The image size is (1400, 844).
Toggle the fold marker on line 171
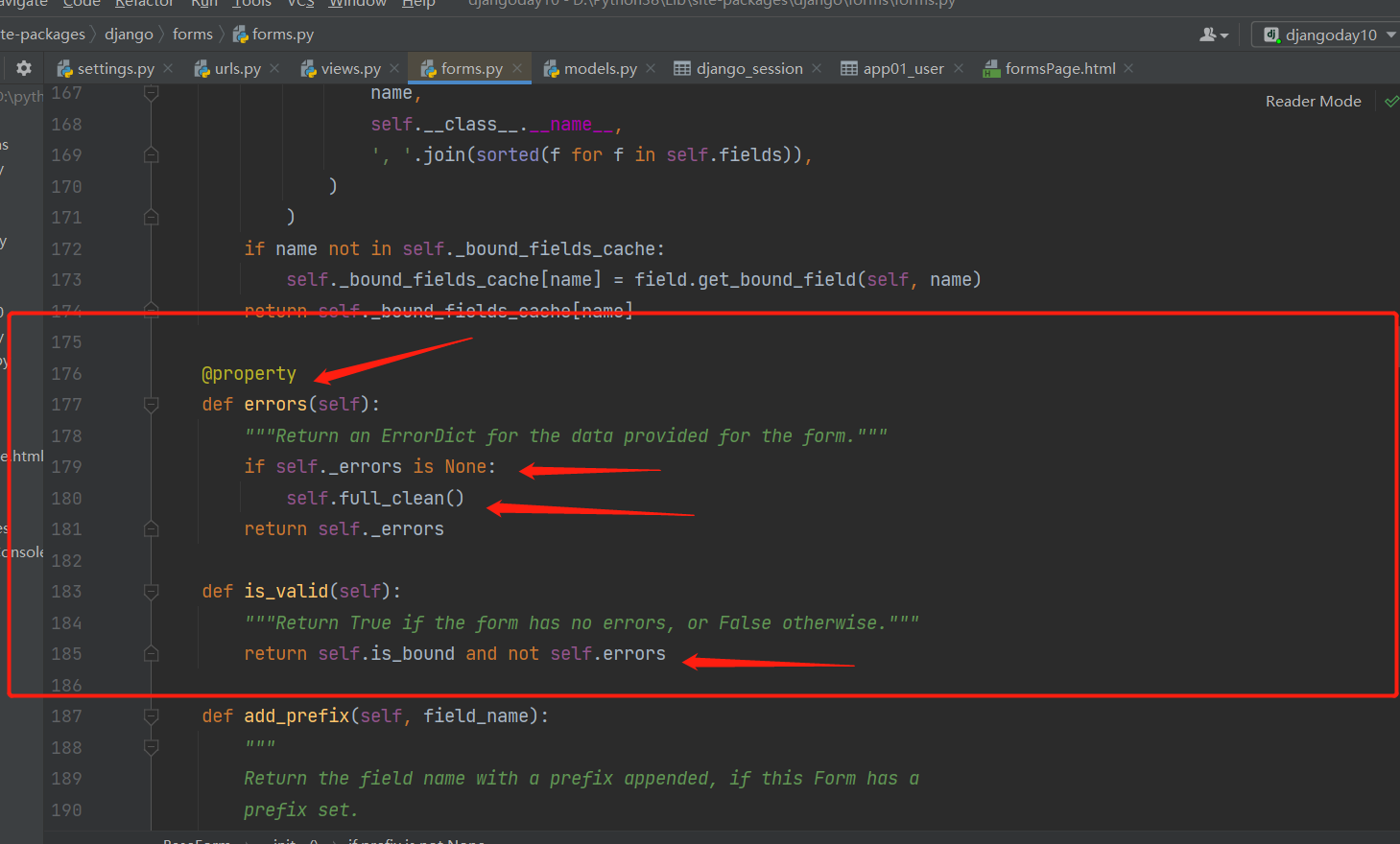point(151,217)
